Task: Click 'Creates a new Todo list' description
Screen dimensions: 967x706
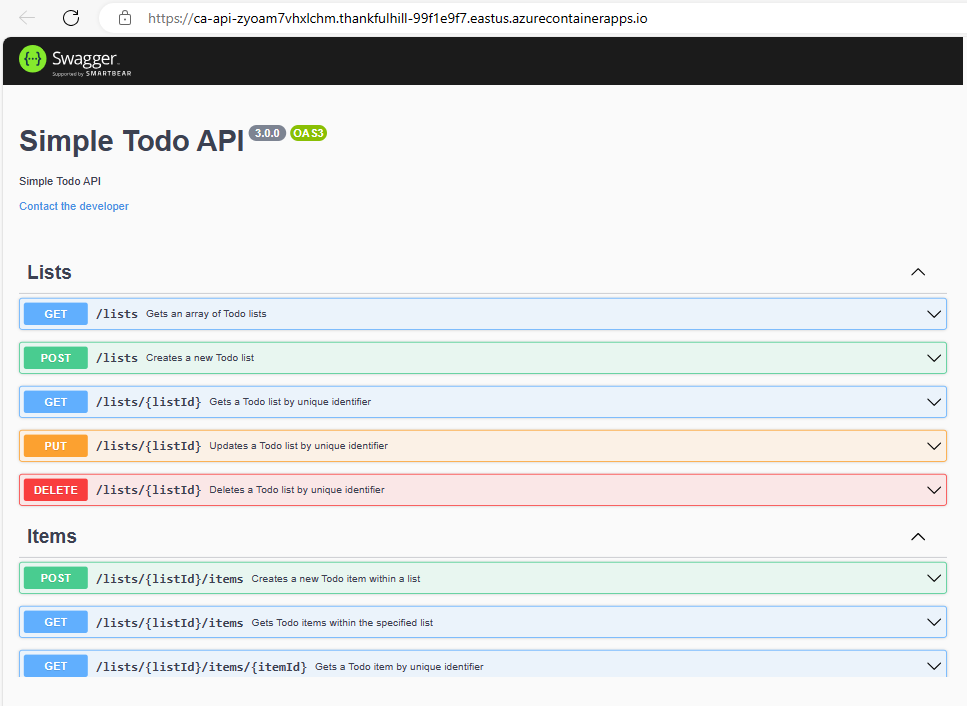Action: coord(200,358)
